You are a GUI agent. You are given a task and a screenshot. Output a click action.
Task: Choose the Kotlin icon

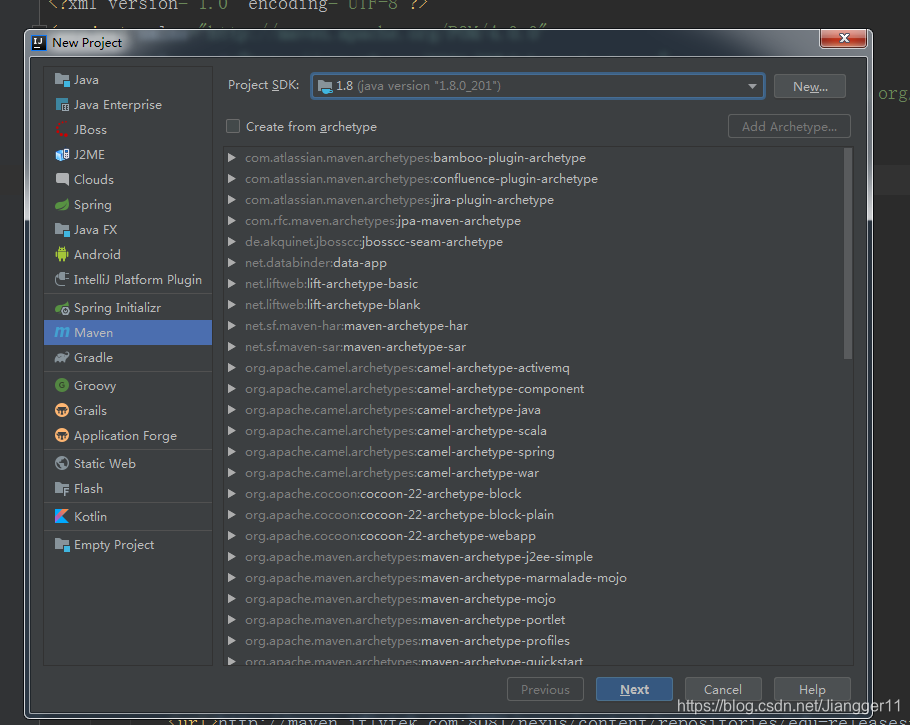pyautogui.click(x=62, y=516)
